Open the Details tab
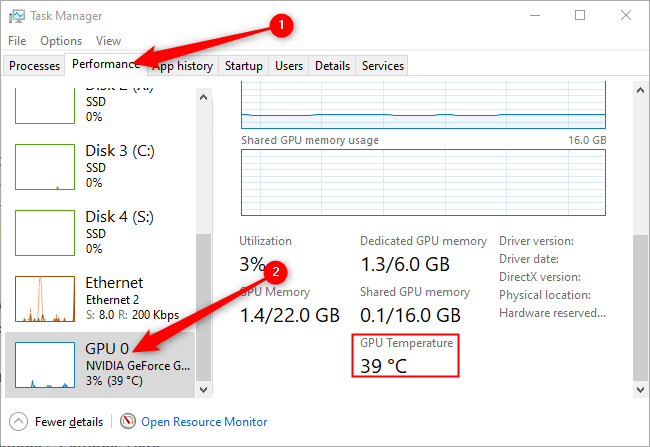The height and width of the screenshot is (447, 650). coord(332,66)
